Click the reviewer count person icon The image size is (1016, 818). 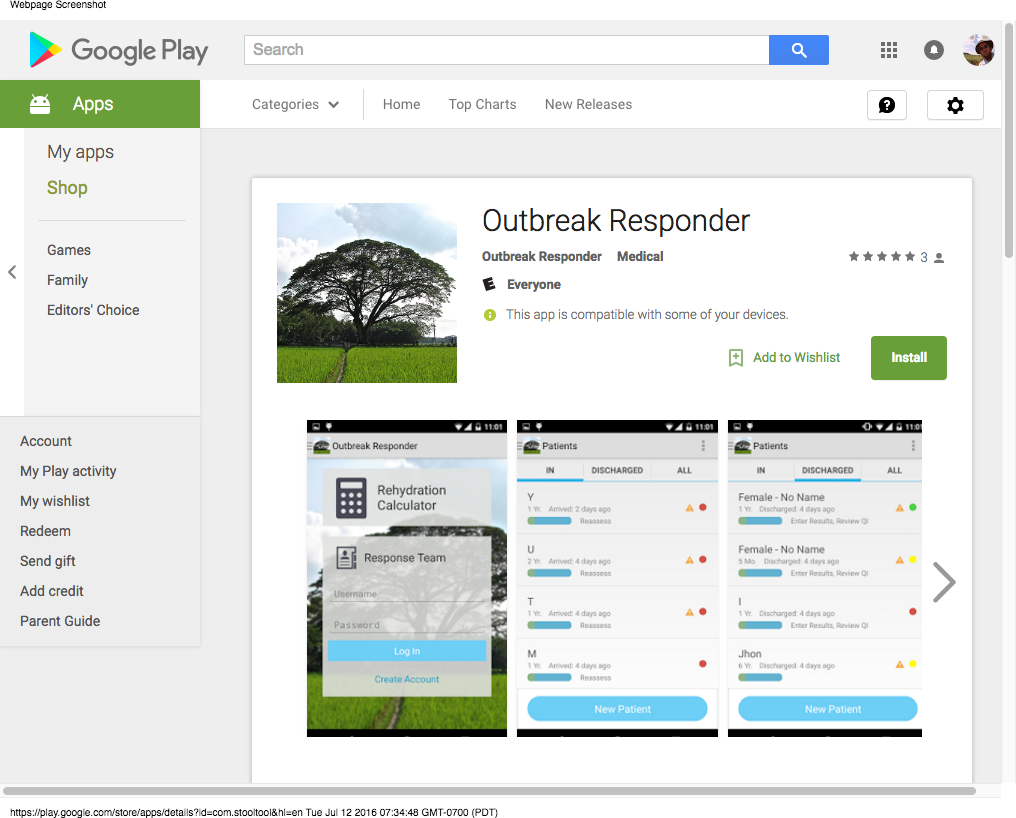point(939,258)
